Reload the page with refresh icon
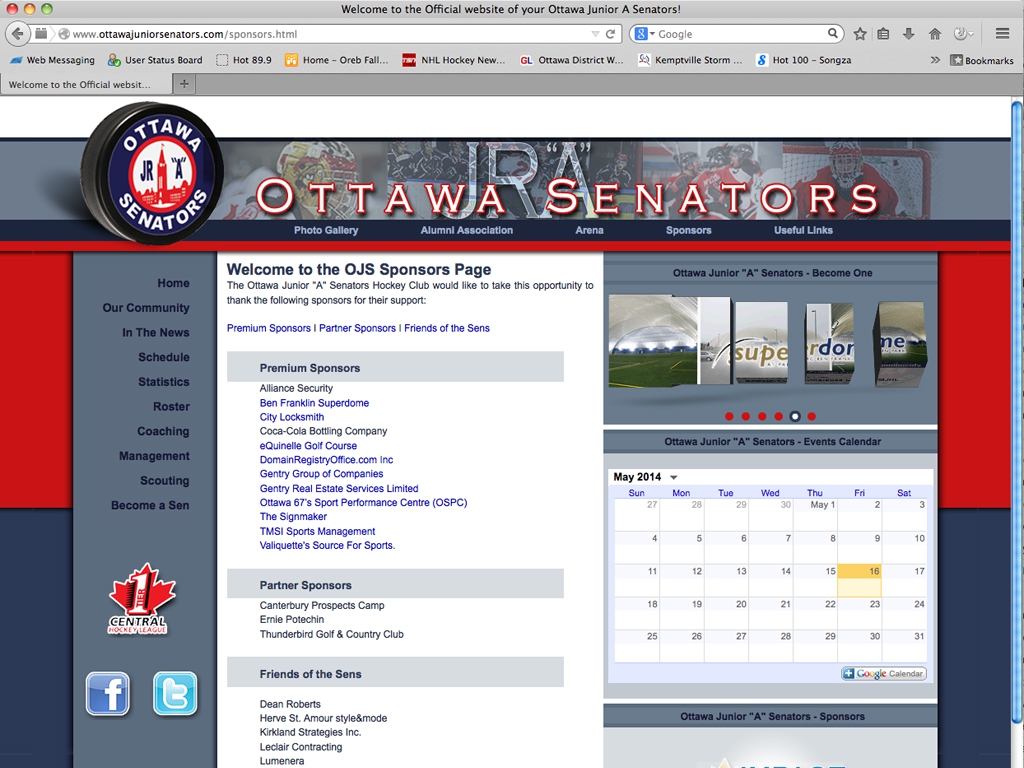Screen dimensions: 1024x768 [610, 34]
